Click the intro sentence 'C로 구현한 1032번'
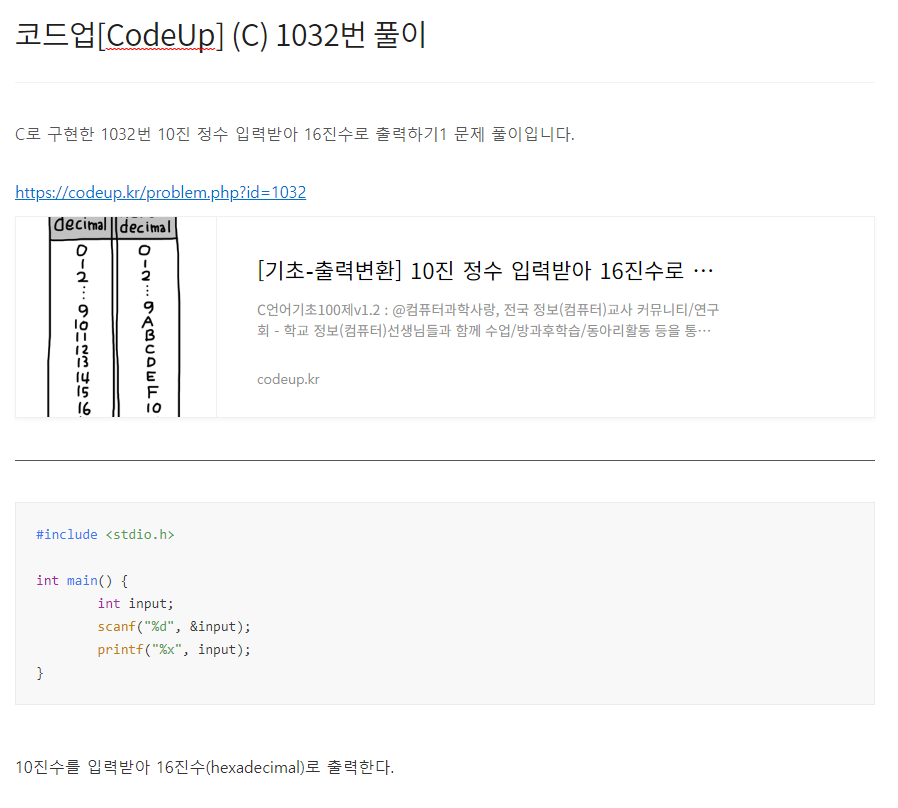 [294, 134]
